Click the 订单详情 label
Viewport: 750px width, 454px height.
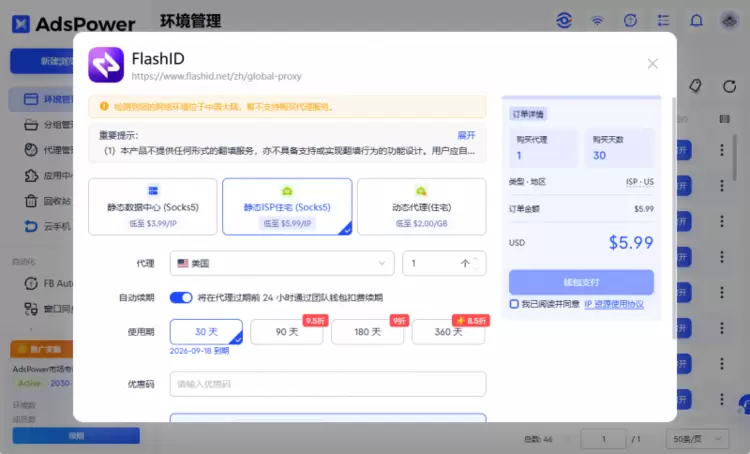point(528,114)
